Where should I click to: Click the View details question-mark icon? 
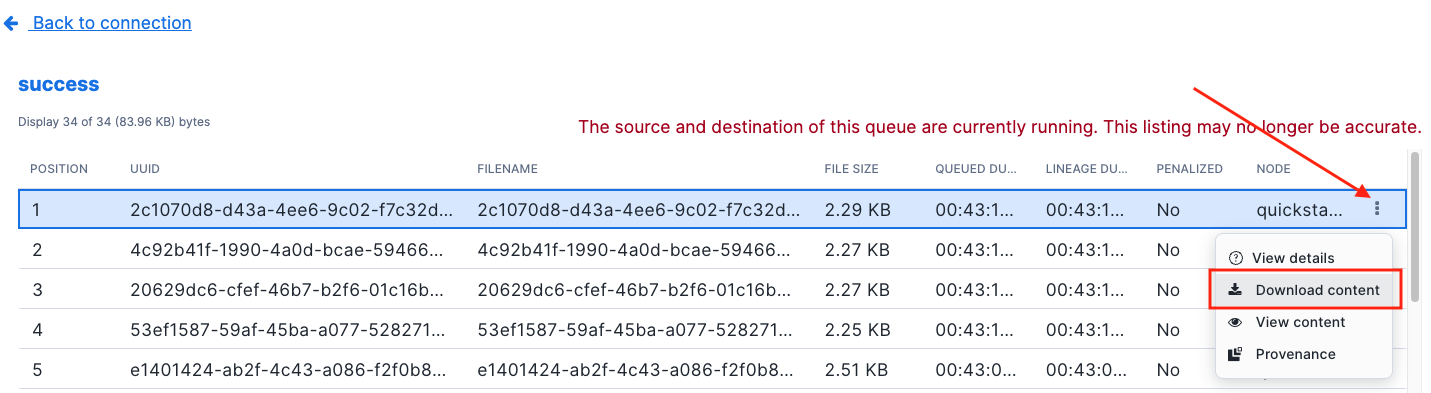coord(1235,258)
